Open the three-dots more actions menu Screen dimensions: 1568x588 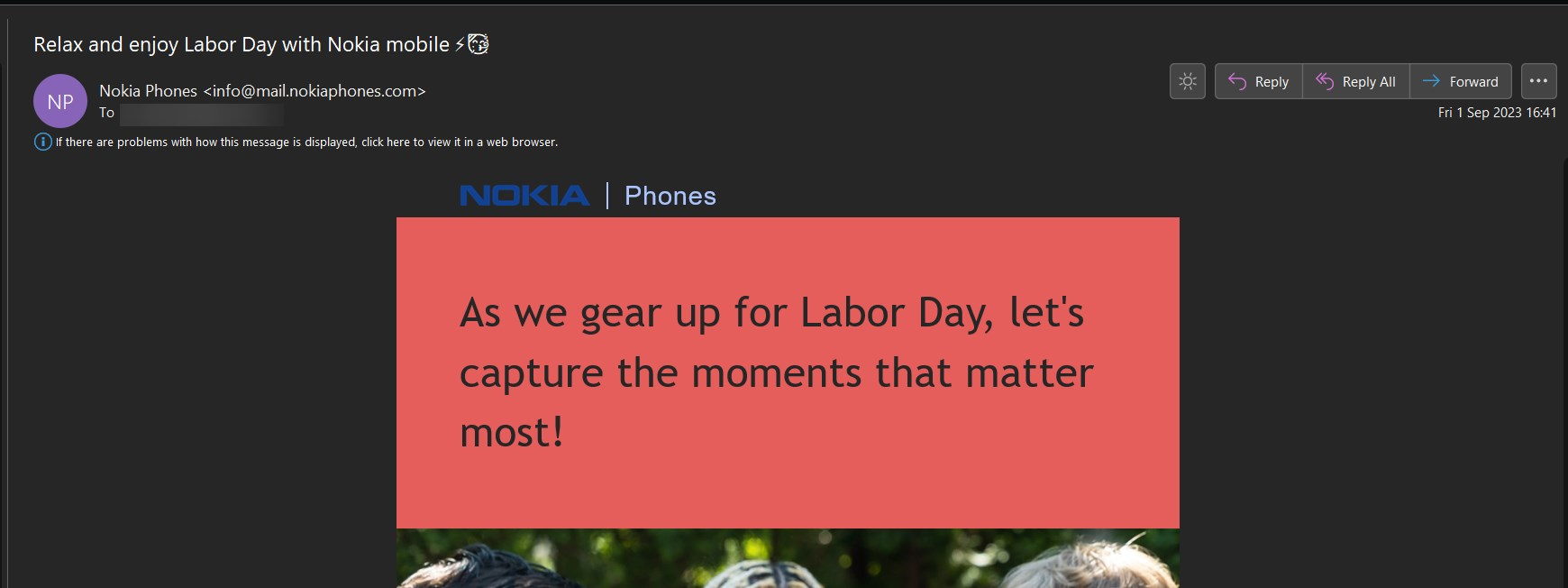(1538, 81)
